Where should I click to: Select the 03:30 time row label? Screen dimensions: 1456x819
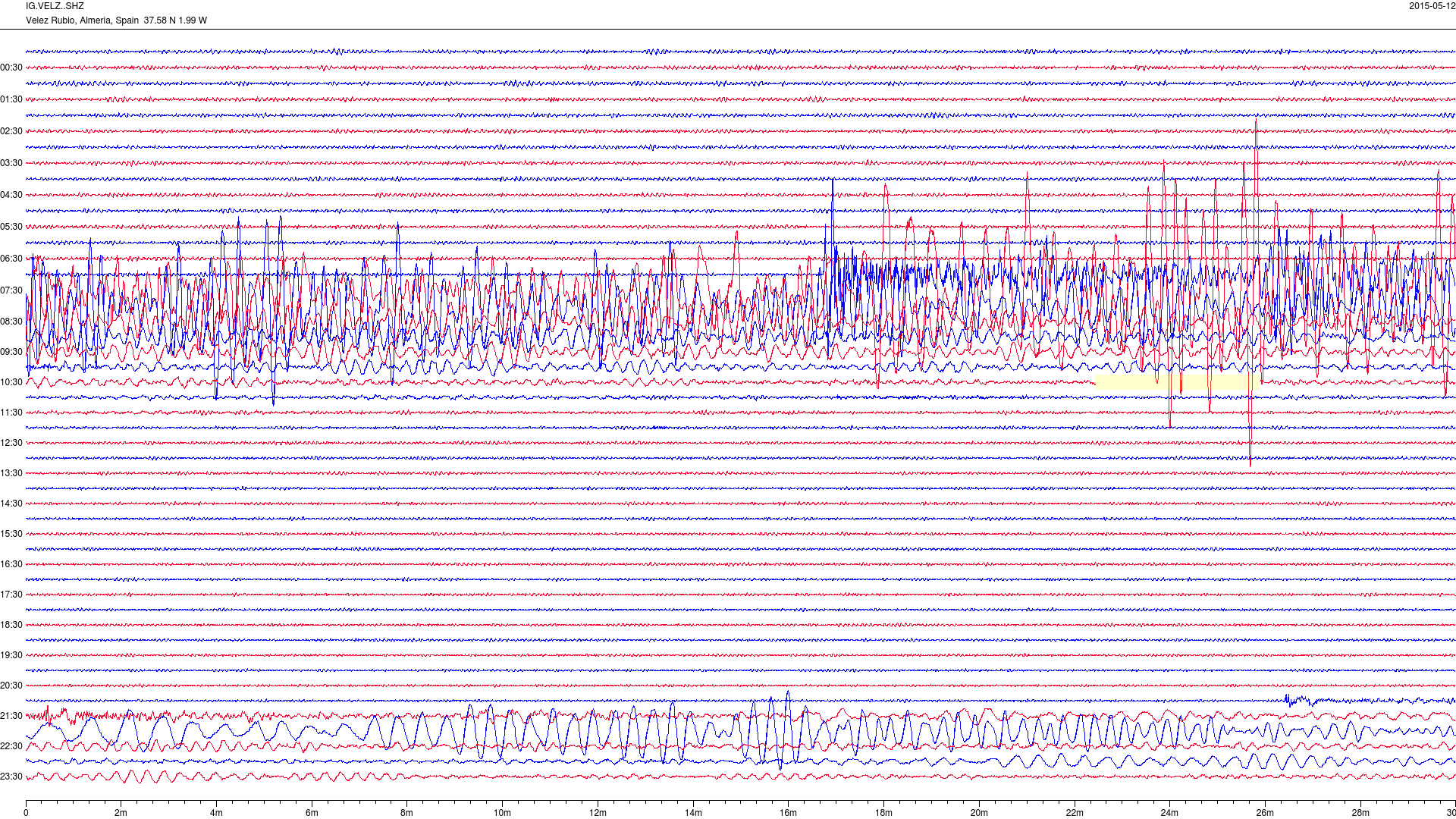pyautogui.click(x=11, y=163)
